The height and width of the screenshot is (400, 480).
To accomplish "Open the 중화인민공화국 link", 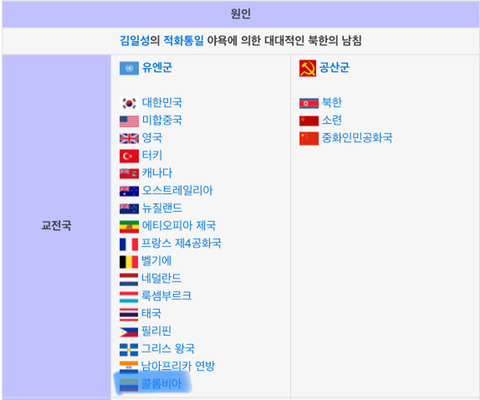I will [x=357, y=138].
